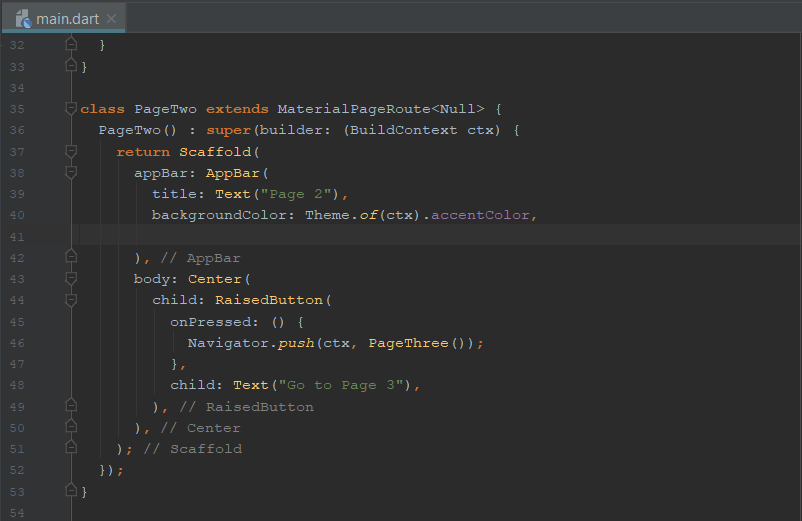The image size is (802, 521).
Task: Click 'BuildContext' in the builder parameter
Action: tap(403, 130)
